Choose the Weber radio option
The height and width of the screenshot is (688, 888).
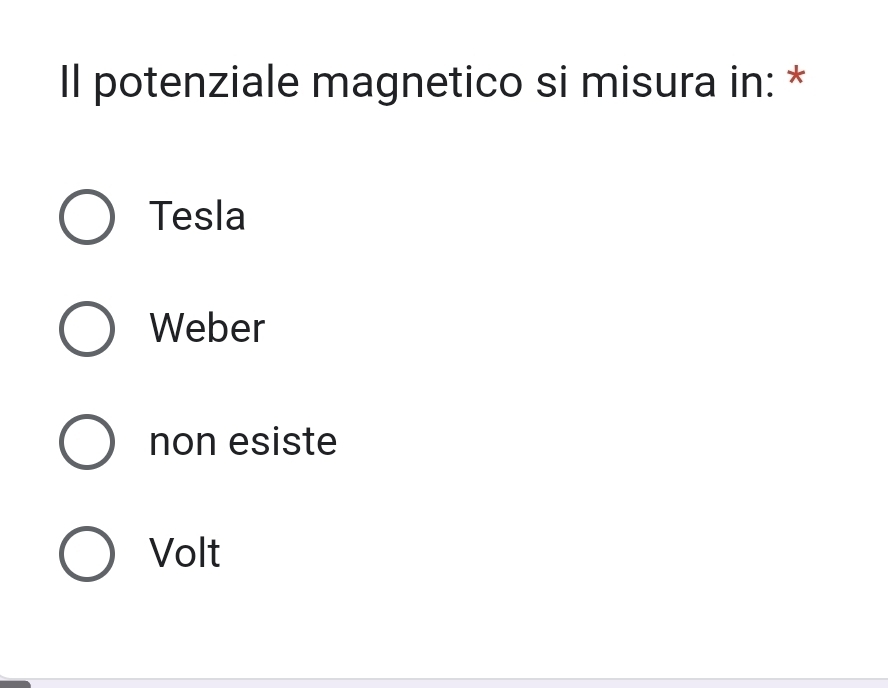coord(87,329)
